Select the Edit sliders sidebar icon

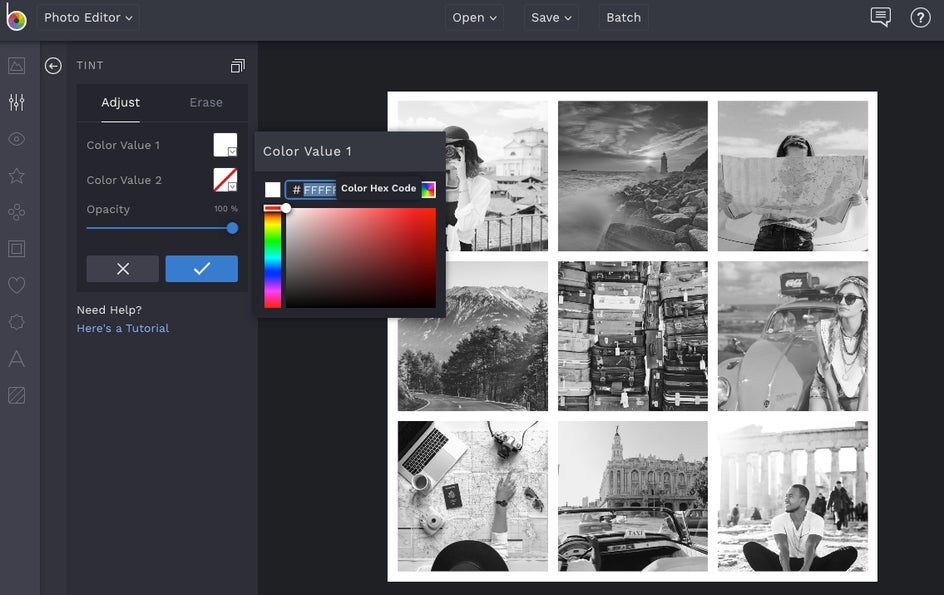point(16,102)
